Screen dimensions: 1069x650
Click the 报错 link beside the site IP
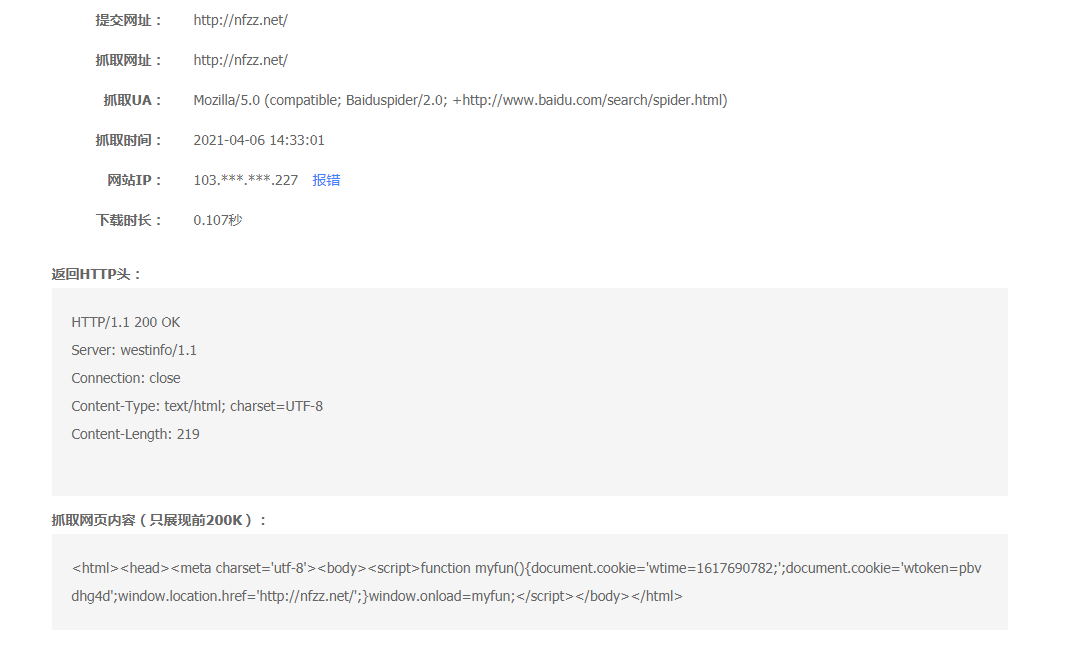326,180
